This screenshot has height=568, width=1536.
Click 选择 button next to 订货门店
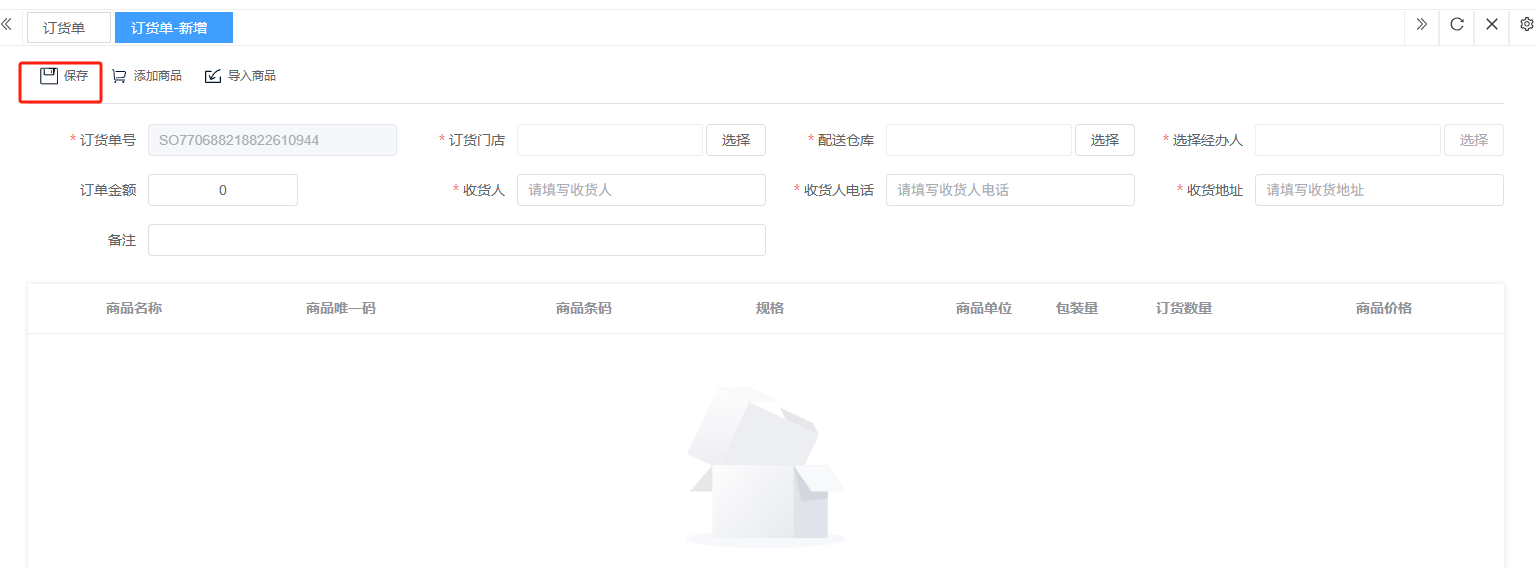[735, 140]
